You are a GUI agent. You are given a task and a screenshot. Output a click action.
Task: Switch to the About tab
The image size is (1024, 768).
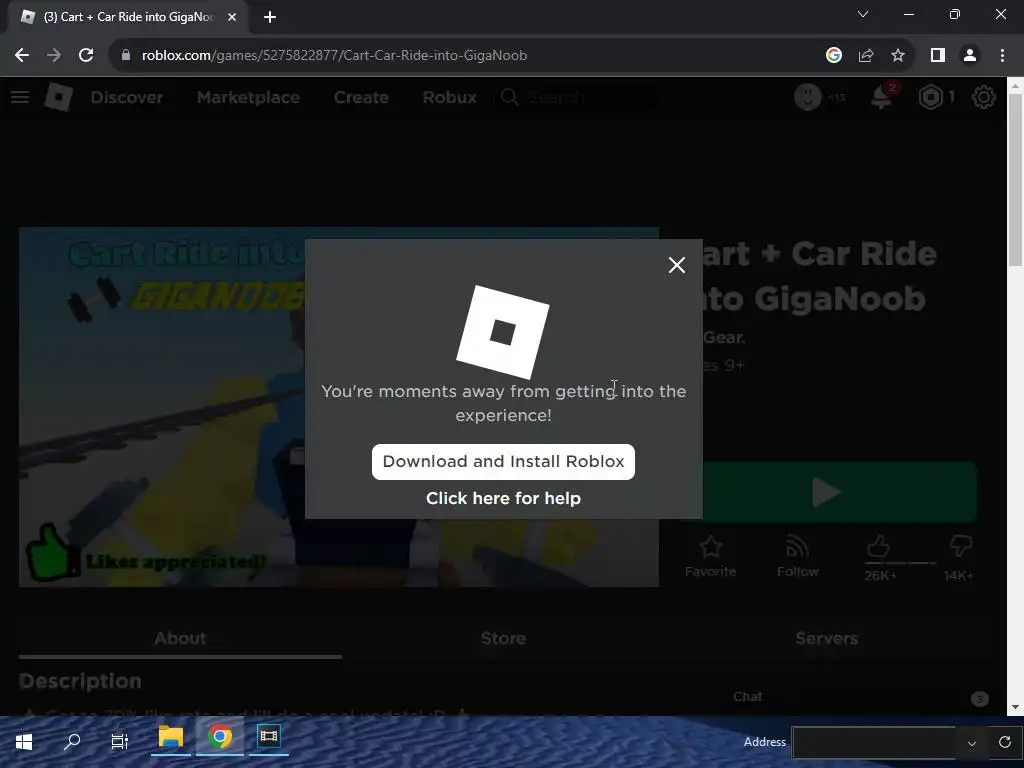coord(180,638)
